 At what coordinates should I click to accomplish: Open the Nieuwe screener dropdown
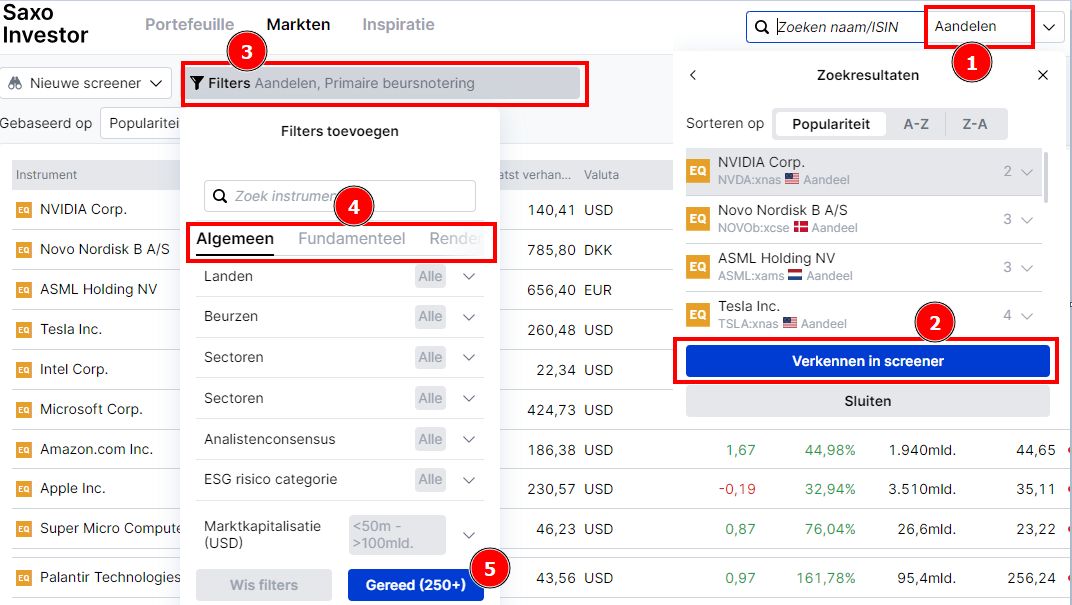(x=85, y=83)
